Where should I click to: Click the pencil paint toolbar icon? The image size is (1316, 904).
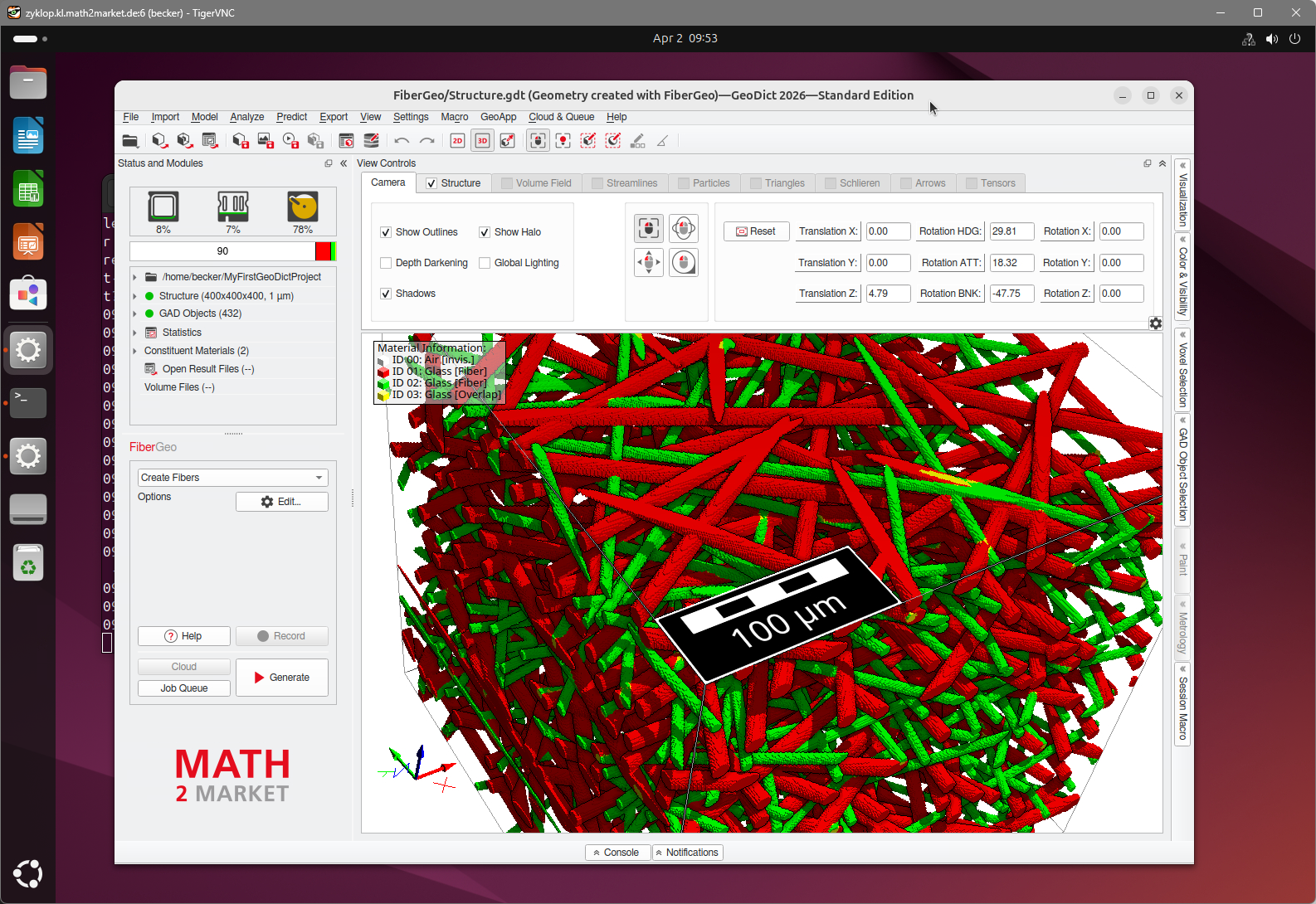(637, 141)
